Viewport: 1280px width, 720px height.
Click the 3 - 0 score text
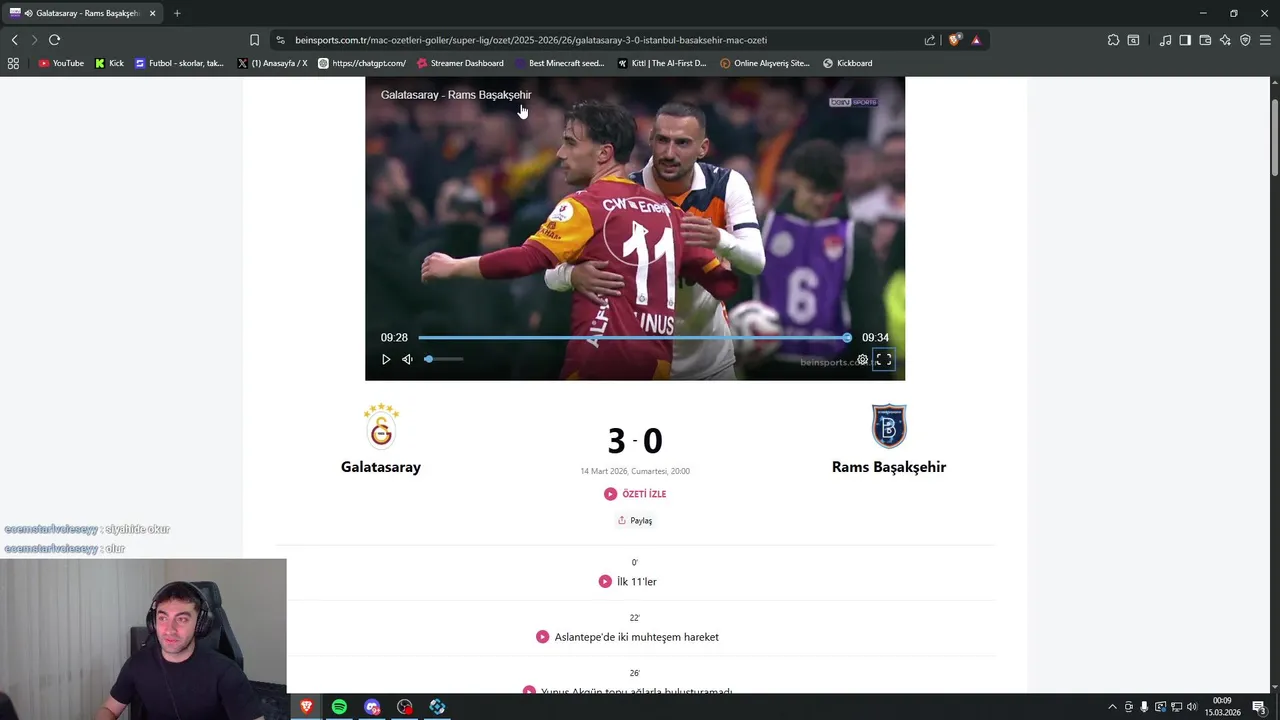[635, 441]
